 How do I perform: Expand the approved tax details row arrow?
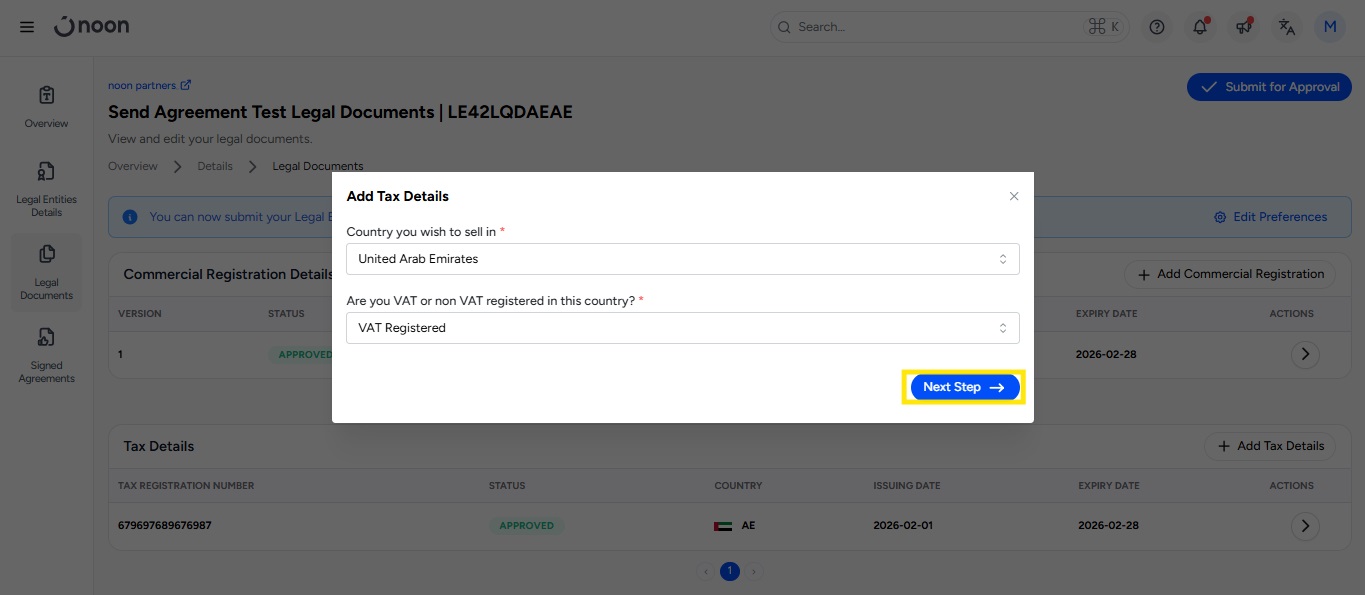pos(1305,526)
